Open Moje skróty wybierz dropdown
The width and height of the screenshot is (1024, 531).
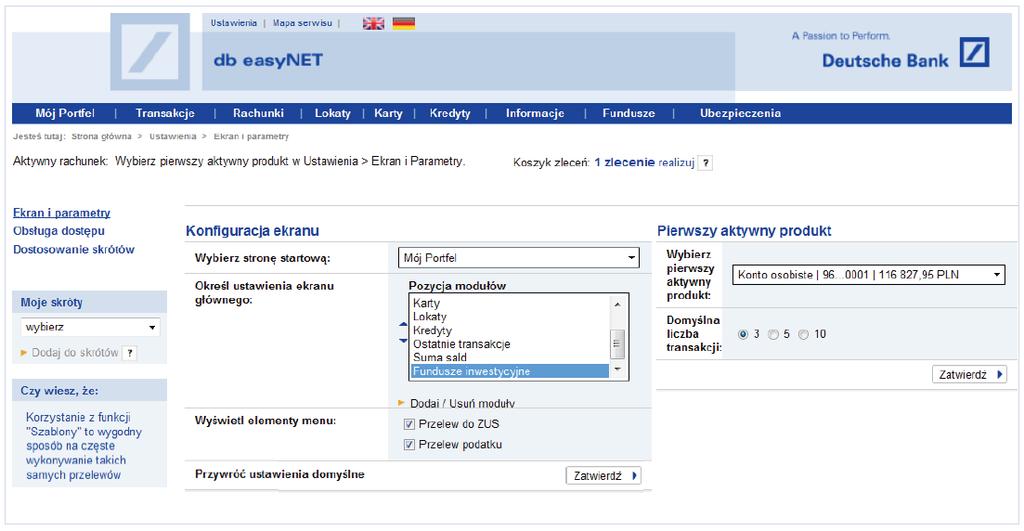click(x=90, y=327)
